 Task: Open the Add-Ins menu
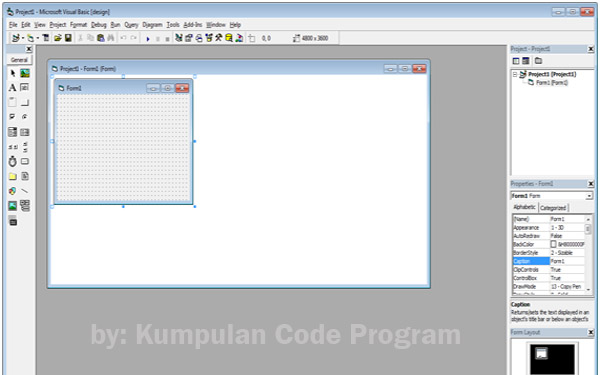click(192, 25)
